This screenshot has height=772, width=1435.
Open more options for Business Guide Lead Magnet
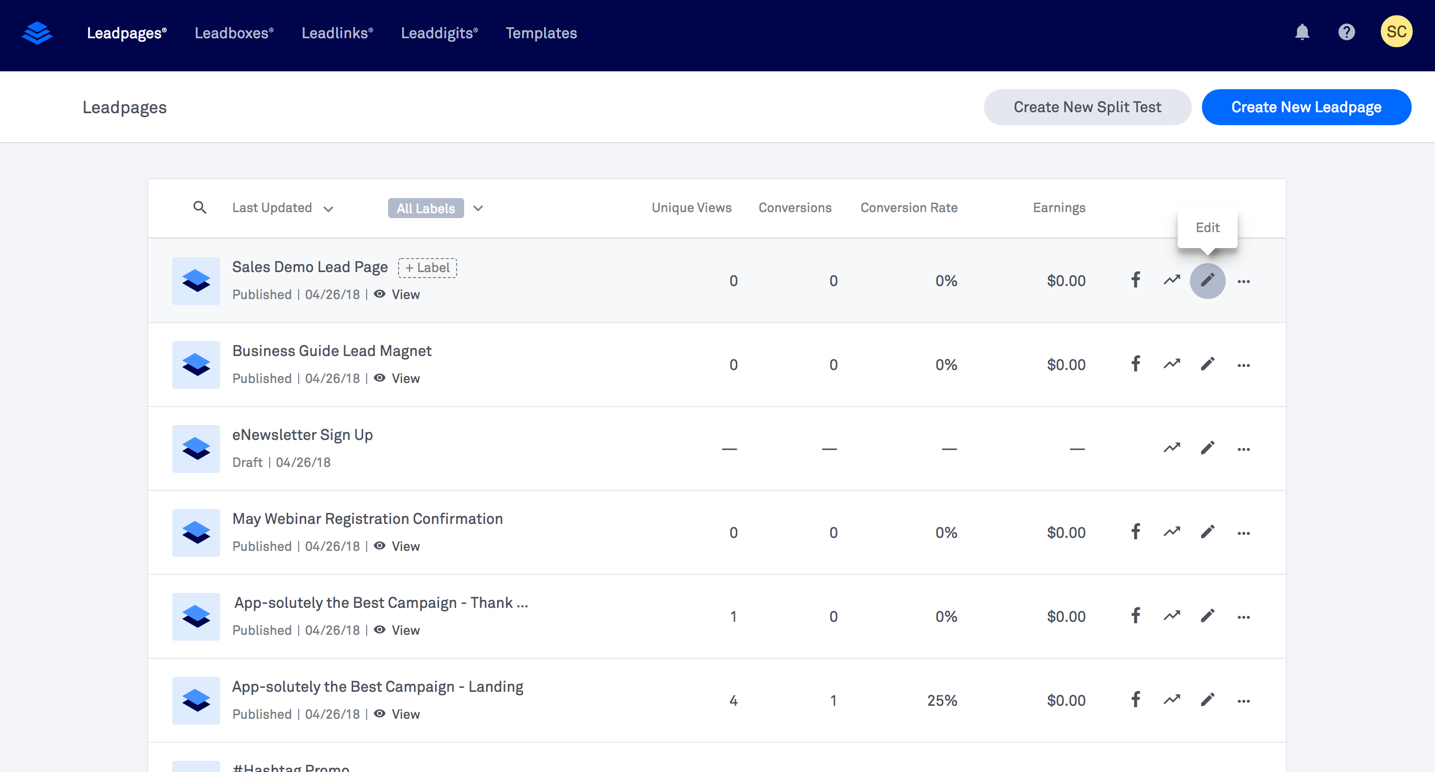tap(1244, 366)
